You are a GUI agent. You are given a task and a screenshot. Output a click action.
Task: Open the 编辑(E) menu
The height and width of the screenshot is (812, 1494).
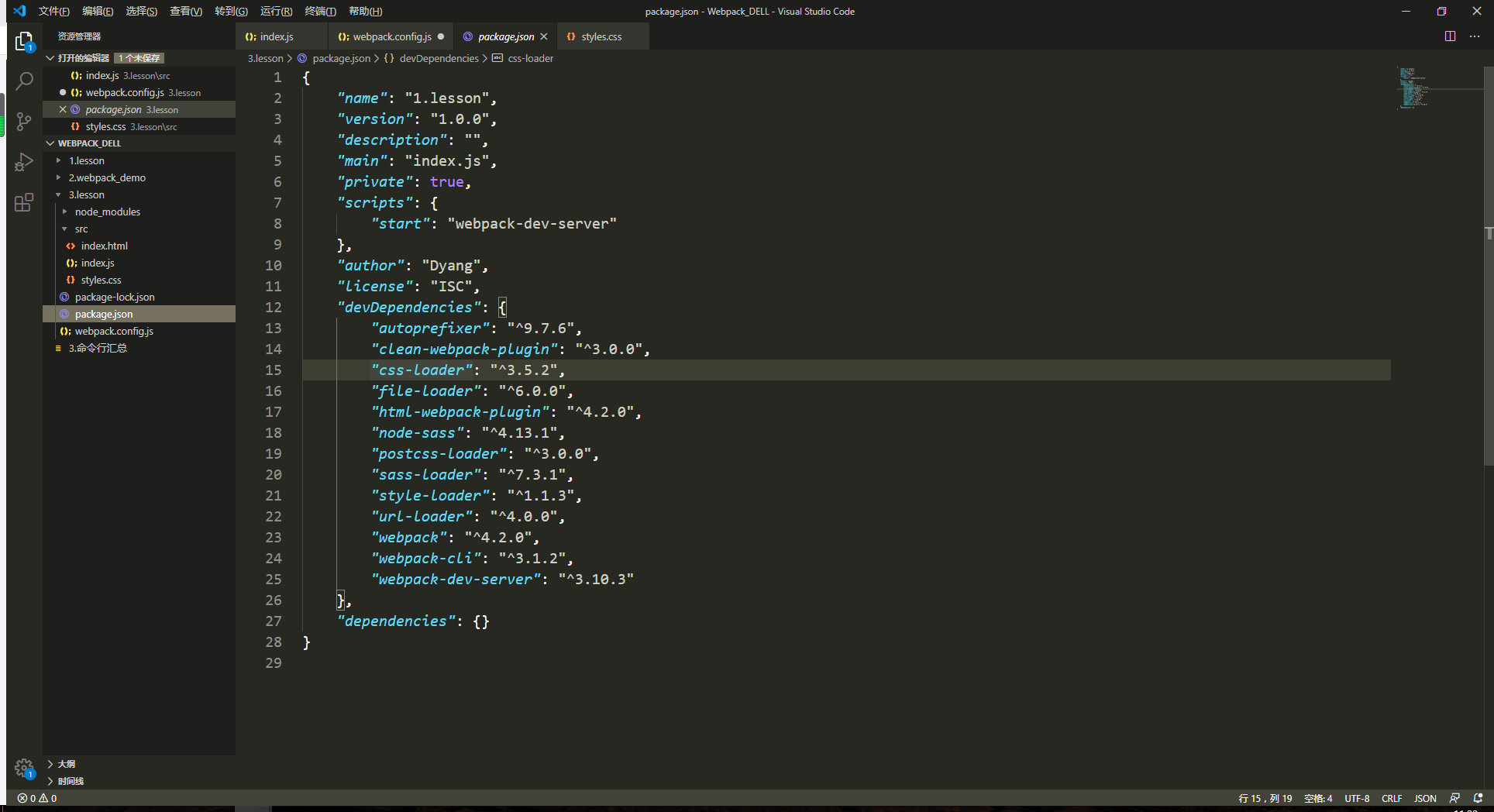(x=98, y=11)
